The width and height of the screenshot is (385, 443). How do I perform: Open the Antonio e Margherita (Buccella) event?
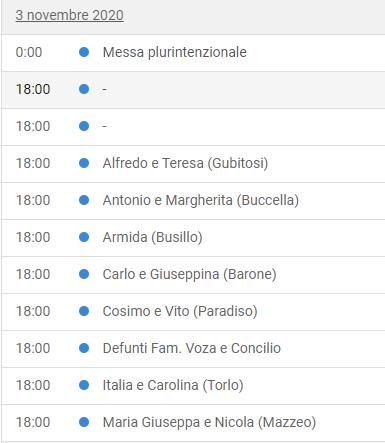pos(201,200)
